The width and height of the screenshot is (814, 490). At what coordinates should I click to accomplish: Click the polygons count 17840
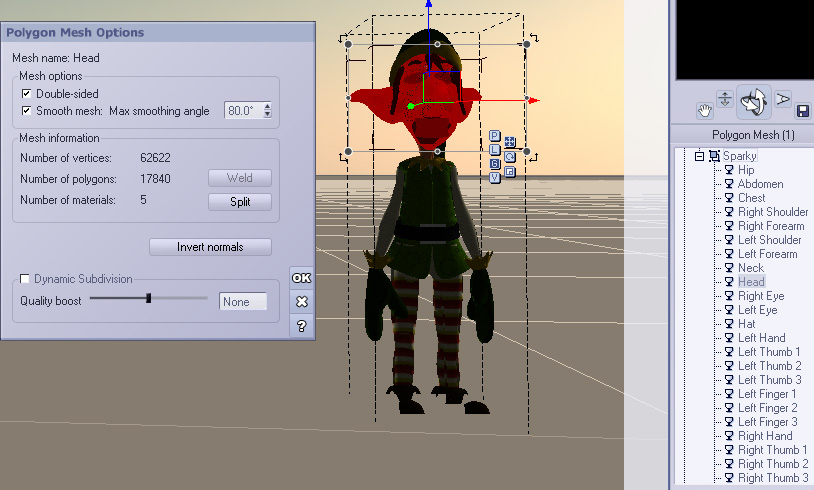pos(155,179)
